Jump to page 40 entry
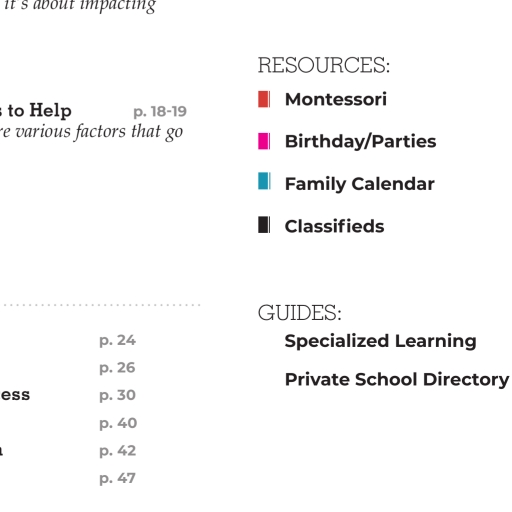 118,424
